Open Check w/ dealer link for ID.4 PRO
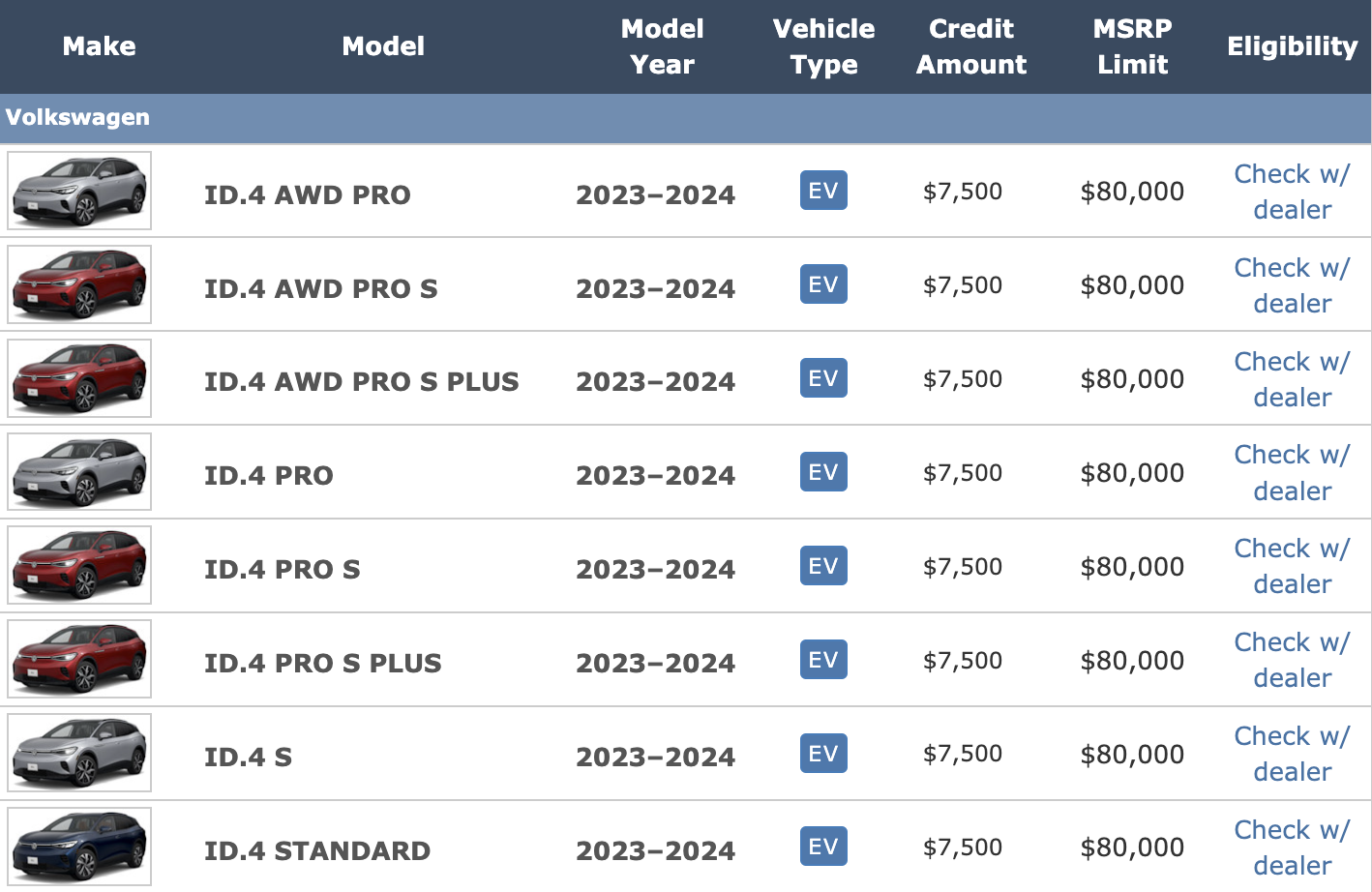 click(x=1292, y=472)
